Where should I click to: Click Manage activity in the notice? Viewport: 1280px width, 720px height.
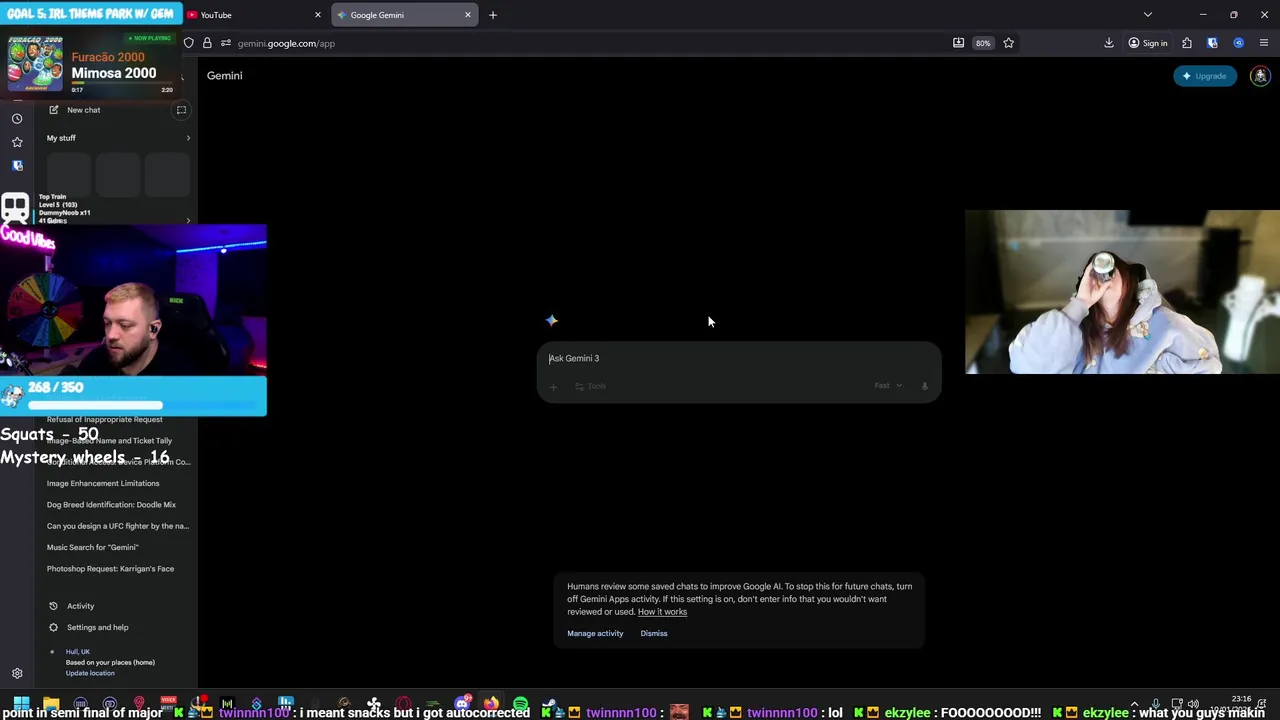pos(595,633)
